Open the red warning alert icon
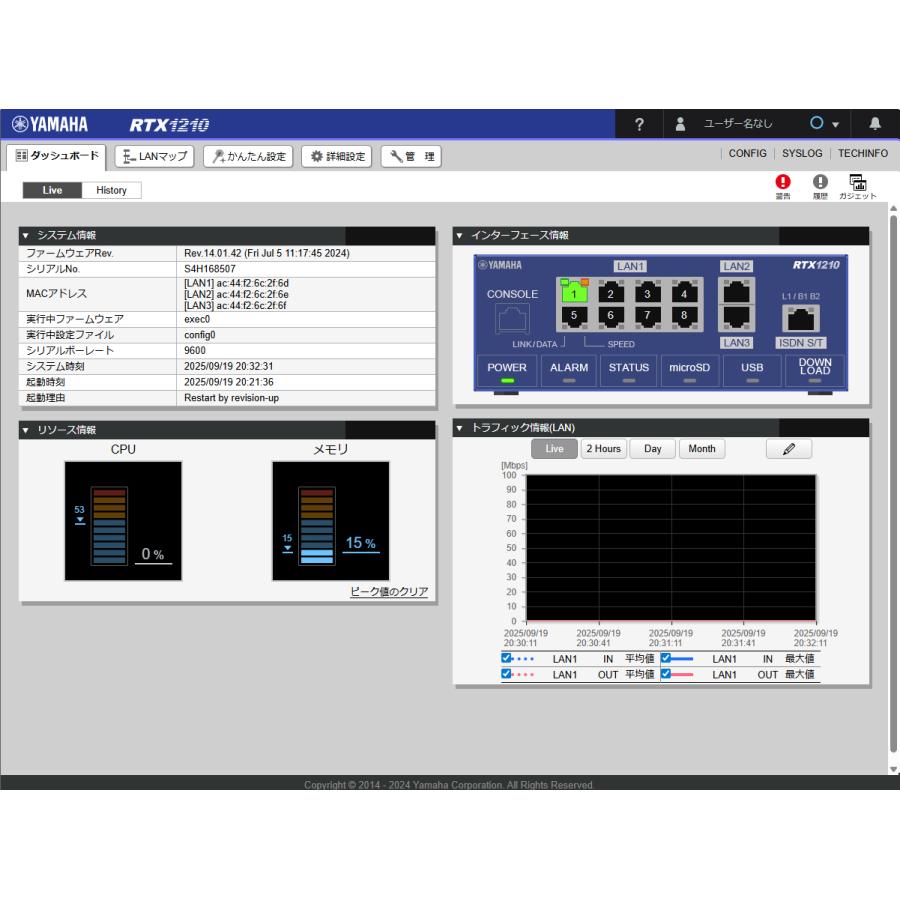 [782, 182]
